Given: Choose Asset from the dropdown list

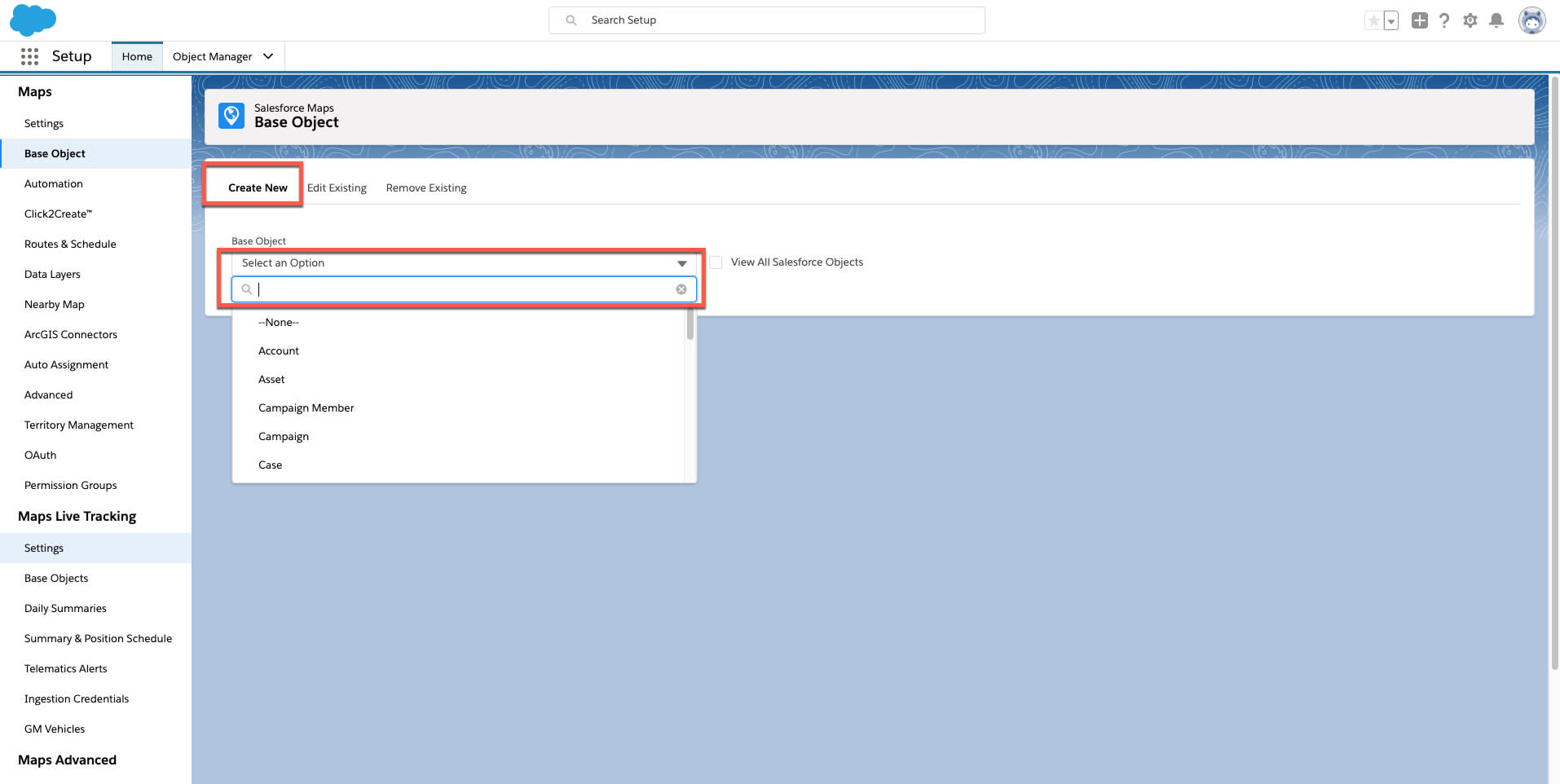Looking at the screenshot, I should point(458,380).
